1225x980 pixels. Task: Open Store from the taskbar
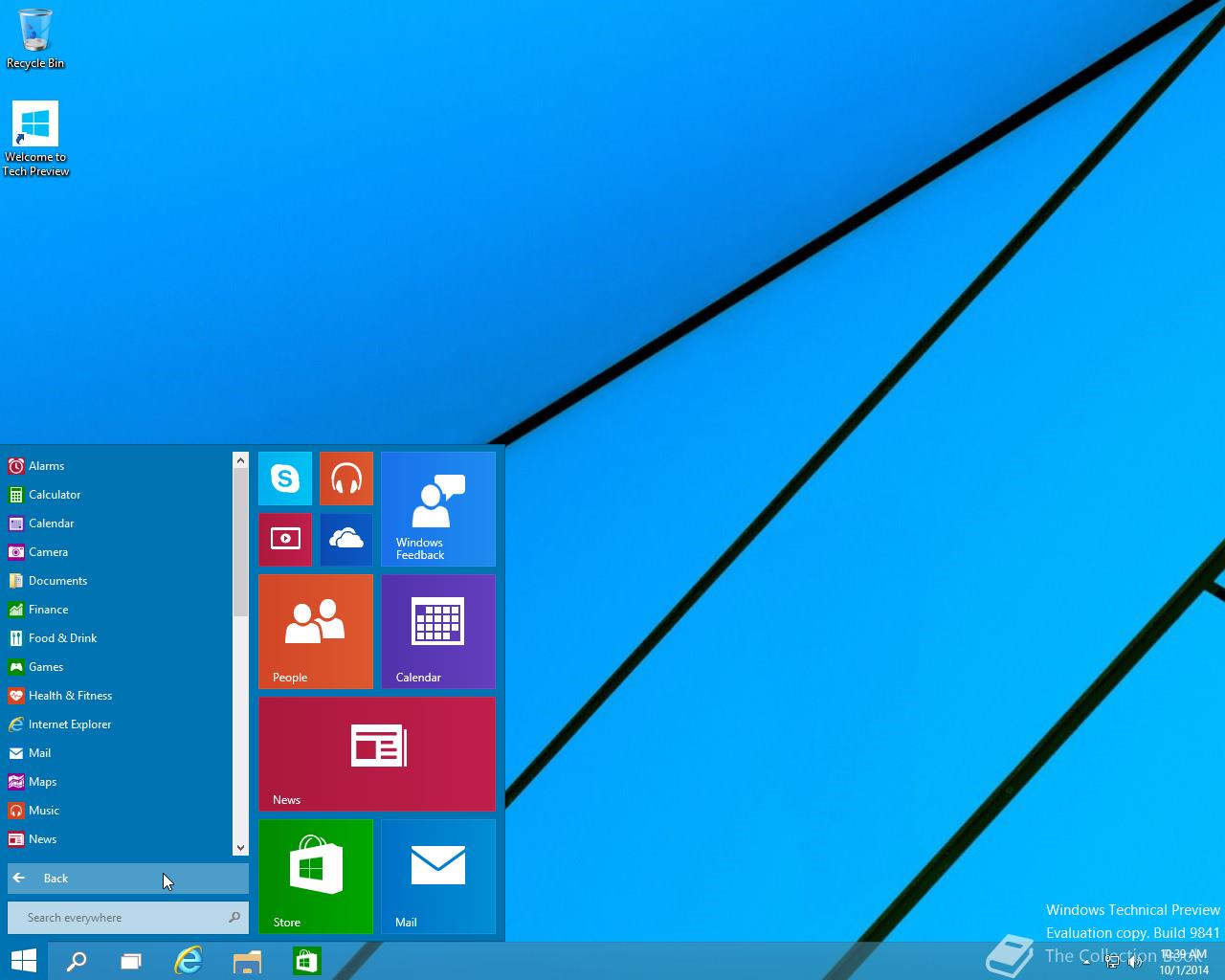306,961
